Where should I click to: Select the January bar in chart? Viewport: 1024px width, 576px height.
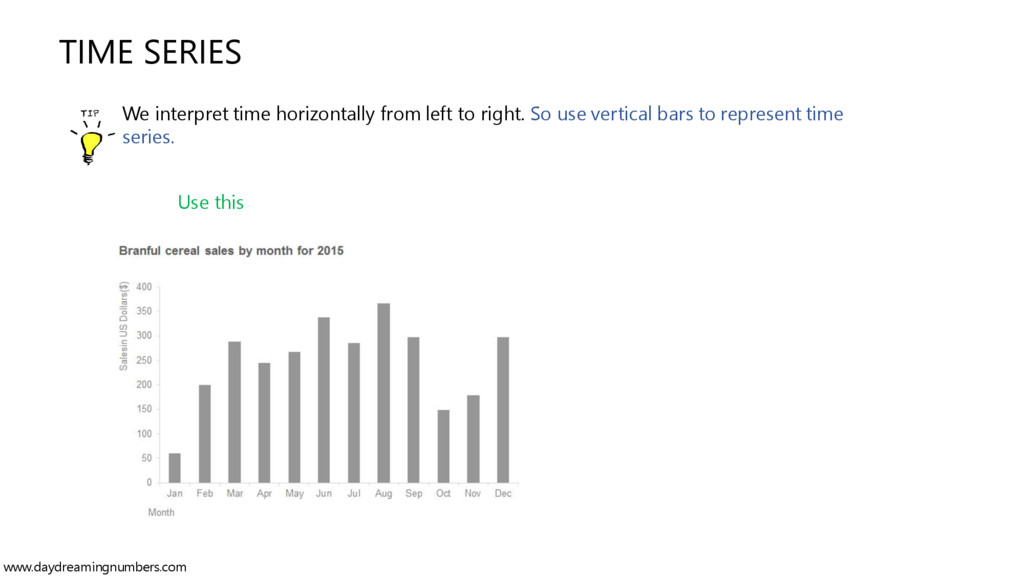click(174, 468)
